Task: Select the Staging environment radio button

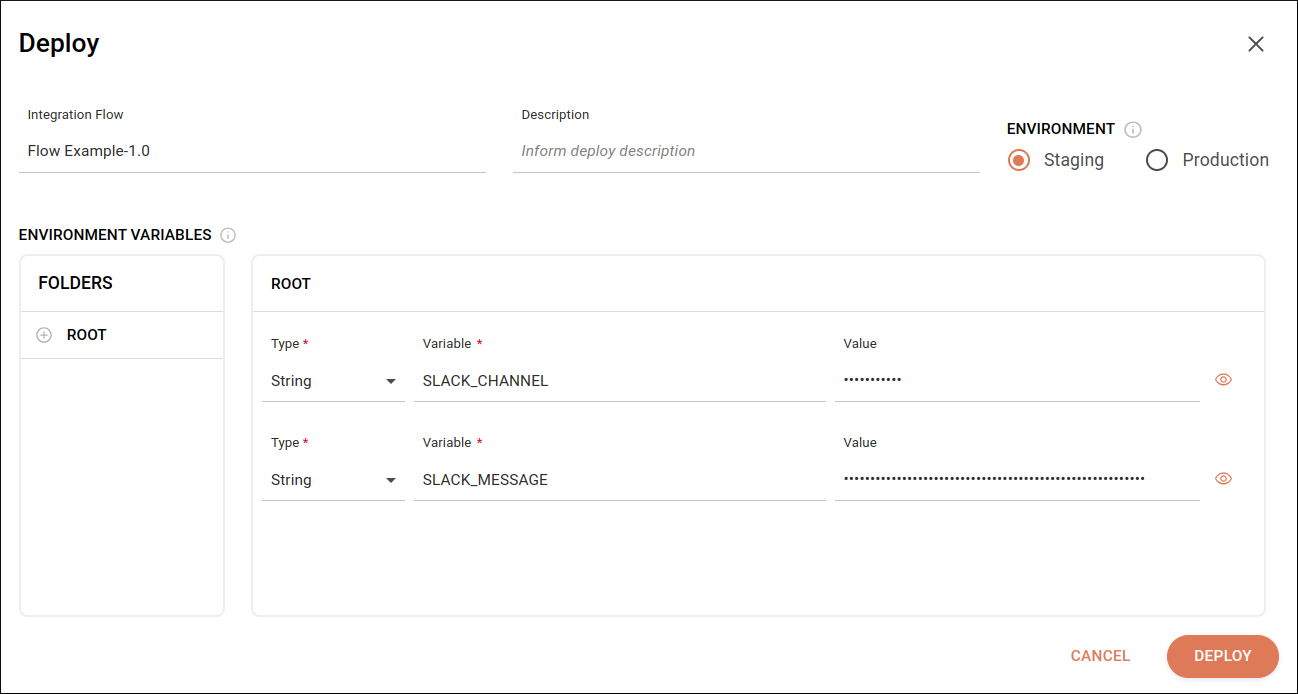Action: click(1019, 160)
